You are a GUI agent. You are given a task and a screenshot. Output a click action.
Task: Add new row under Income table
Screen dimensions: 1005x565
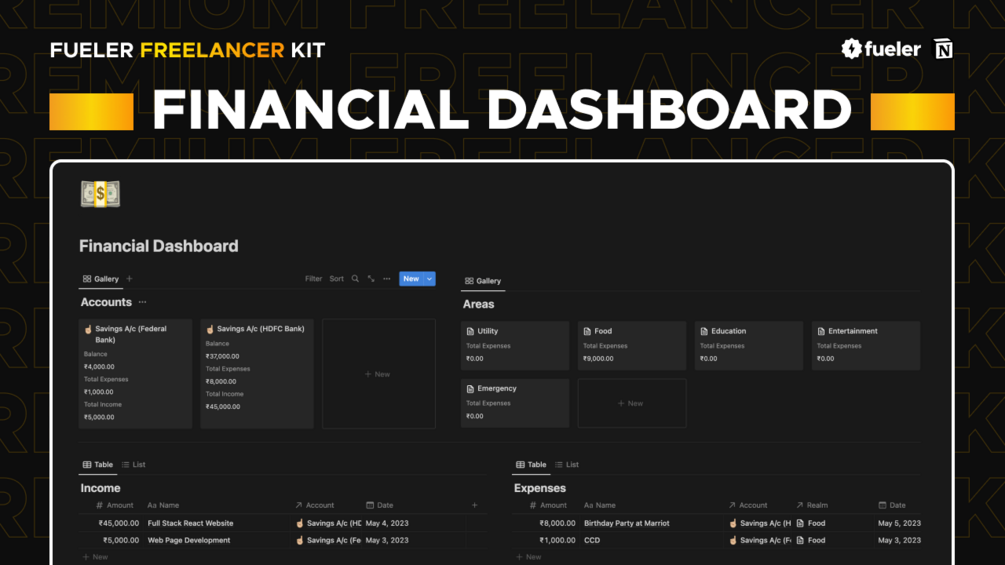point(96,557)
